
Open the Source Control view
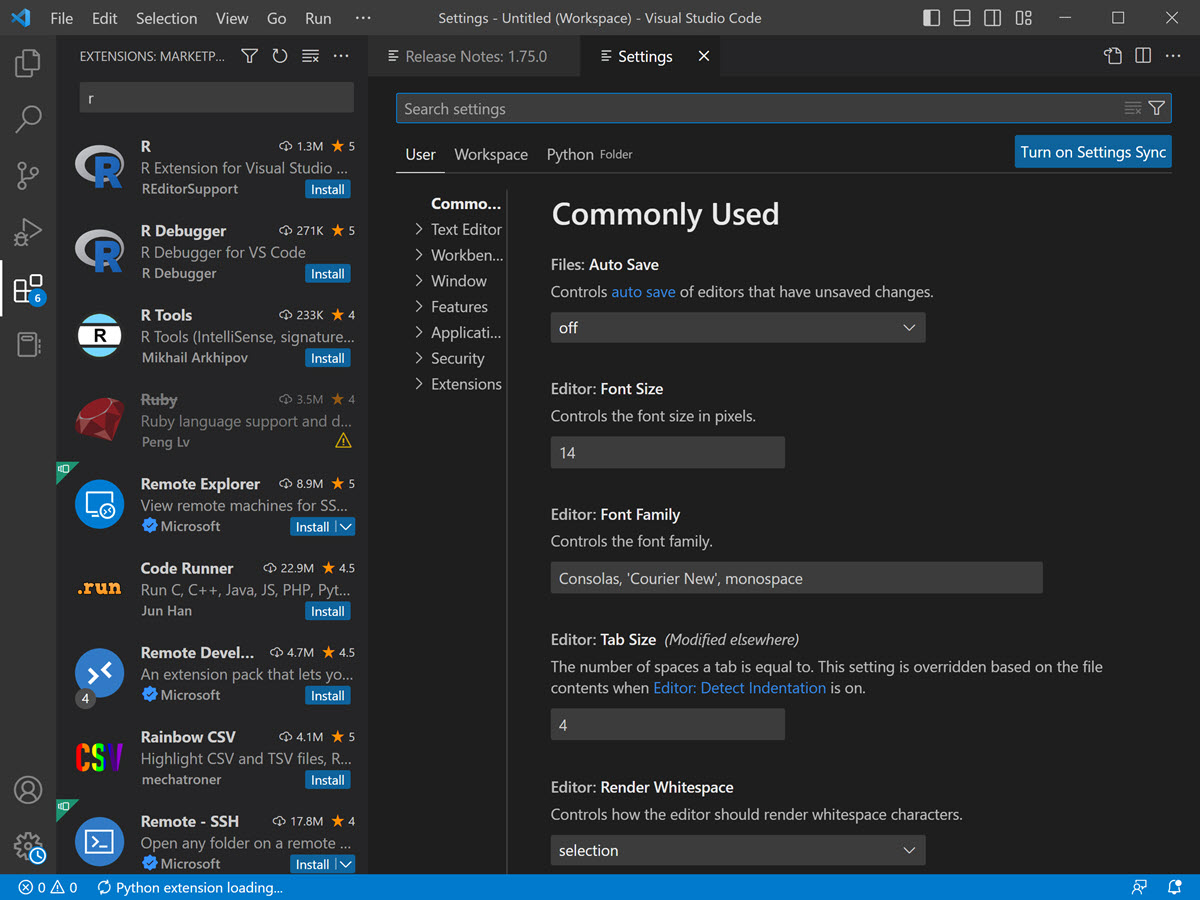click(28, 176)
